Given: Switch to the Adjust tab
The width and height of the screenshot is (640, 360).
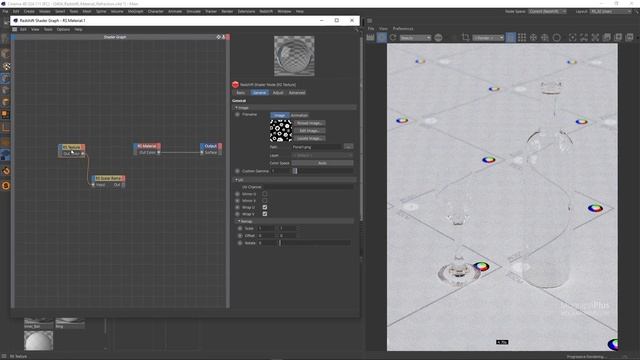Looking at the screenshot, I should (278, 93).
